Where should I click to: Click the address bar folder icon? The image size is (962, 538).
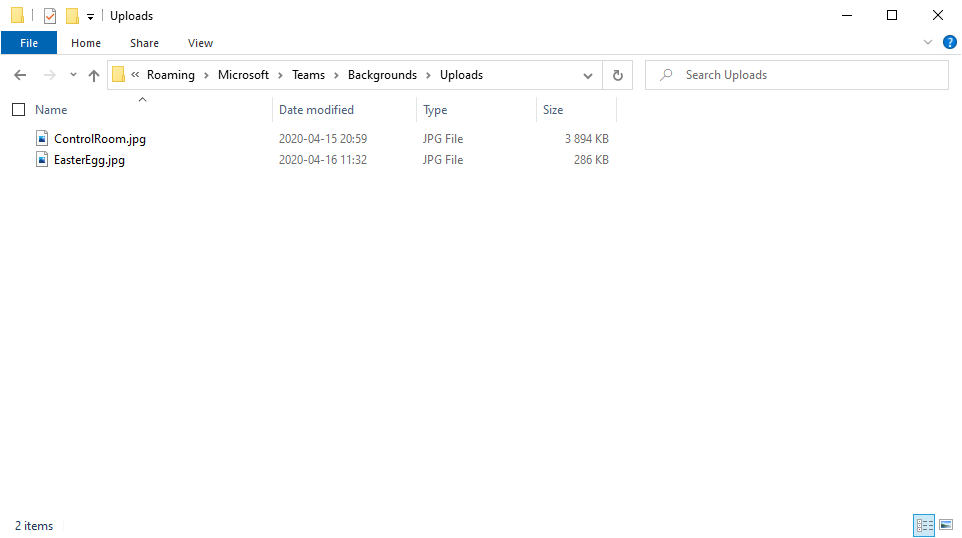click(x=118, y=74)
